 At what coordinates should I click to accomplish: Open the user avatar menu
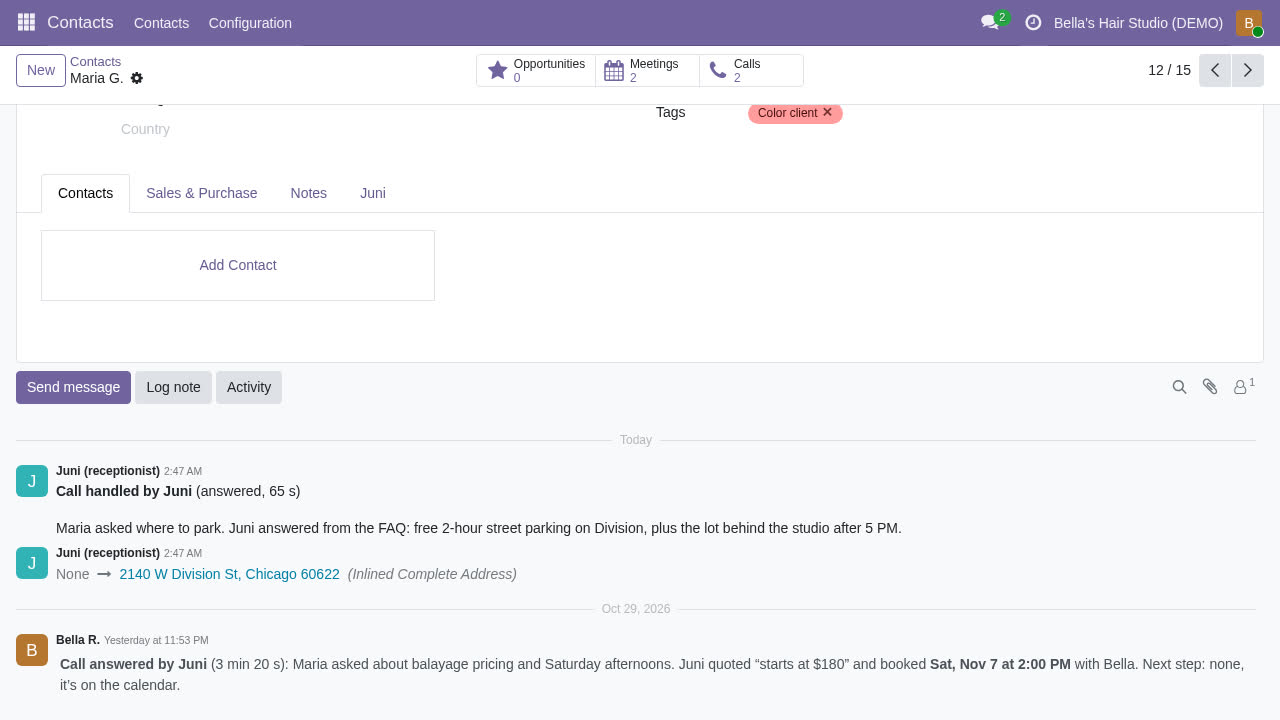1249,22
